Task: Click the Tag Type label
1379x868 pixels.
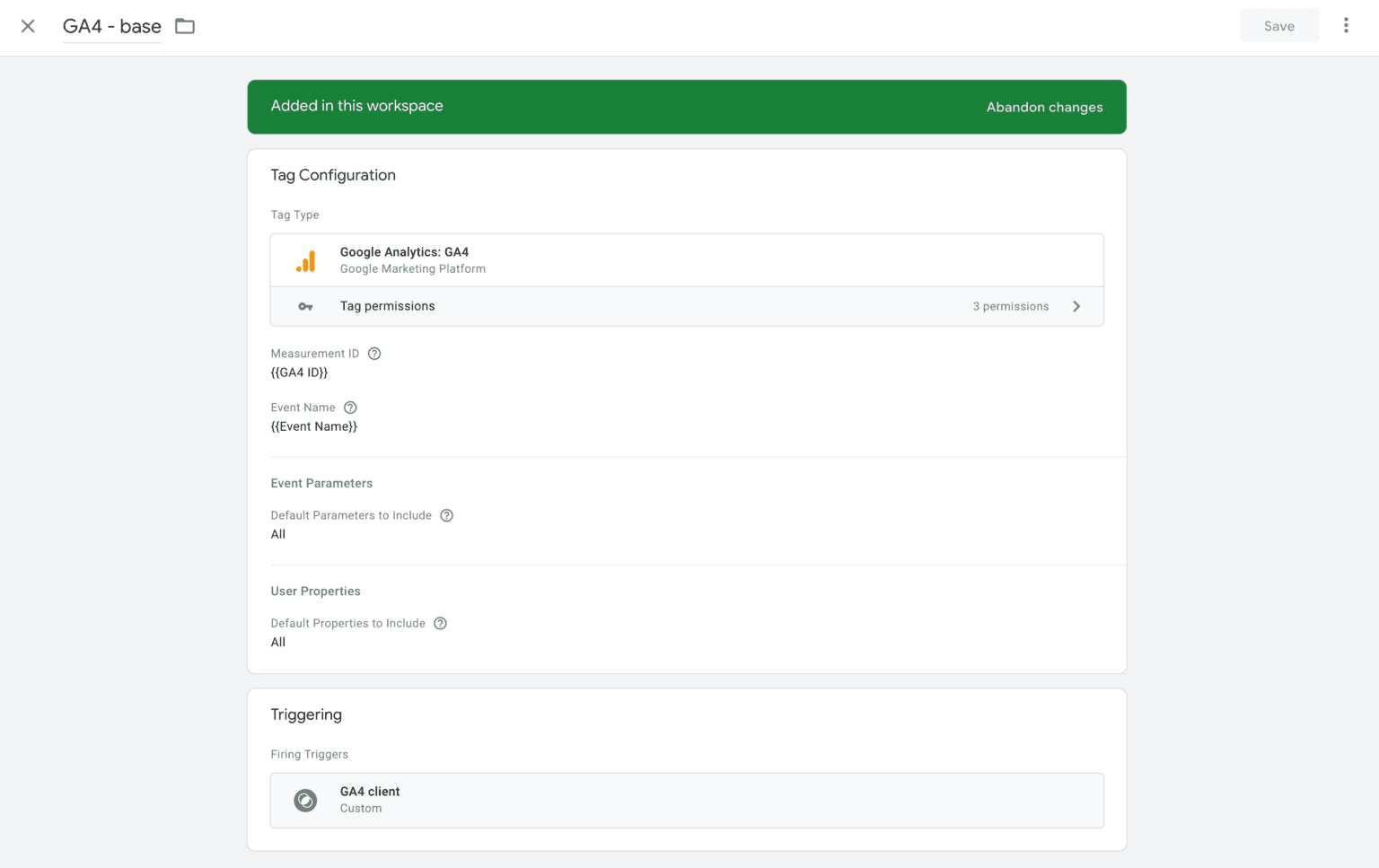Action: click(x=294, y=215)
